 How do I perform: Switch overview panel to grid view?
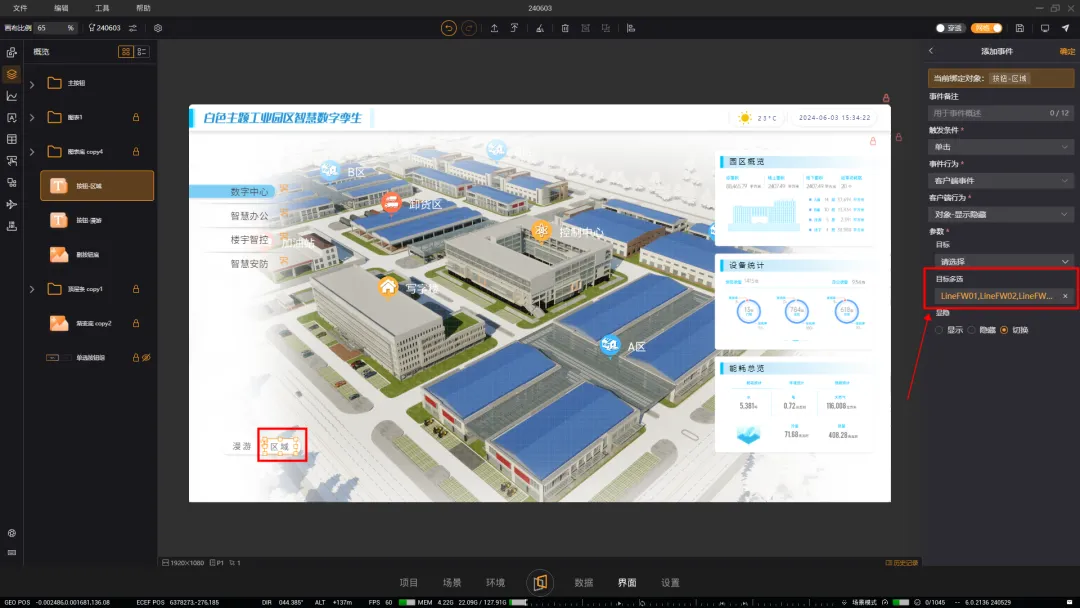click(x=125, y=52)
